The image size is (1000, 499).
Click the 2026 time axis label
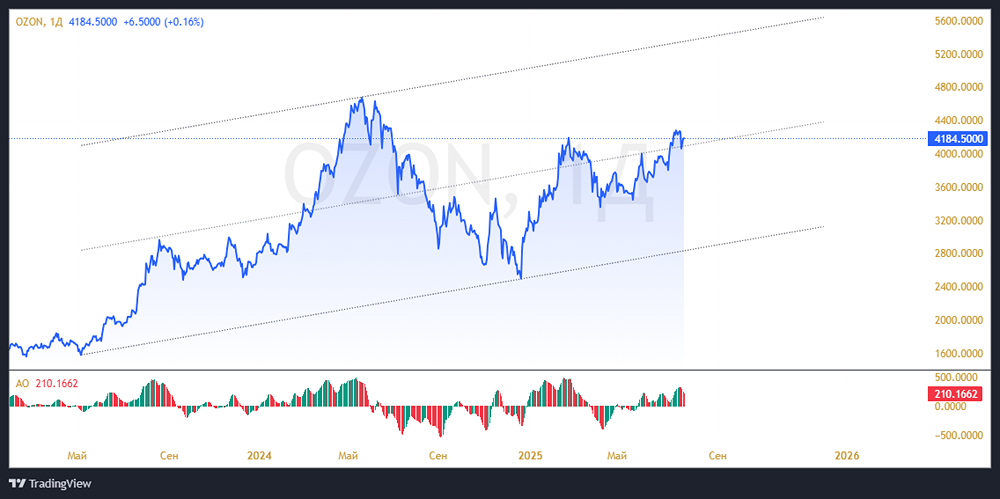(847, 456)
